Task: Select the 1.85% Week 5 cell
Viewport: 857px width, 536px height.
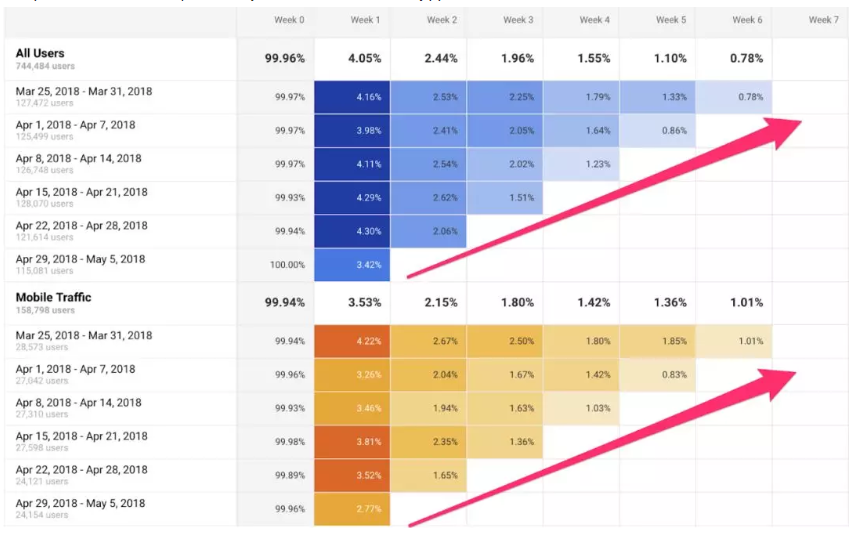Action: (x=670, y=341)
